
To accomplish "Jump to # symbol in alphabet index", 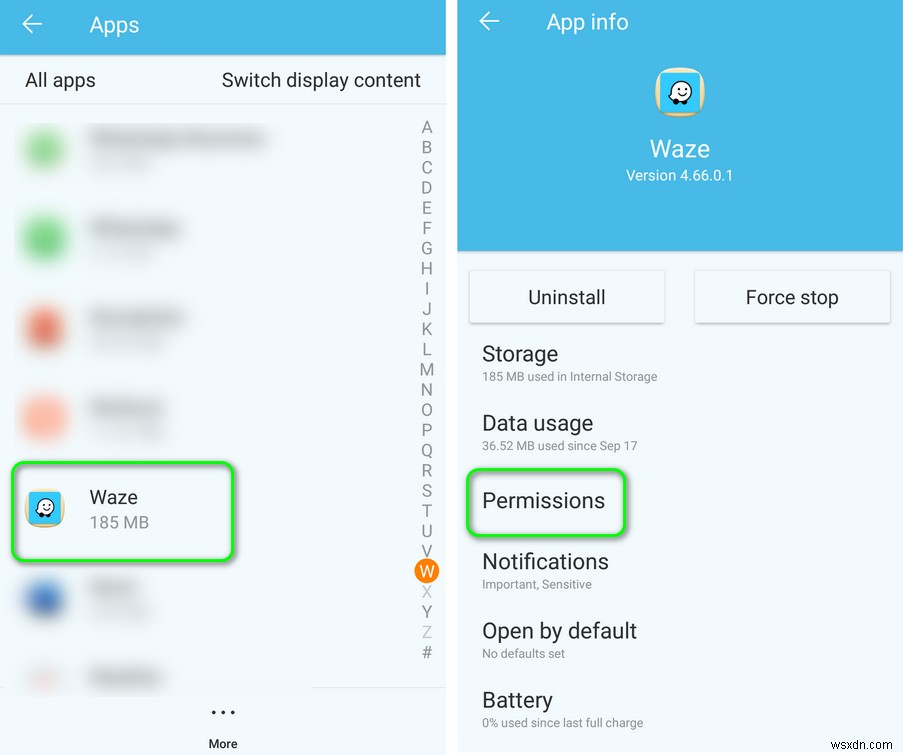I will [427, 652].
